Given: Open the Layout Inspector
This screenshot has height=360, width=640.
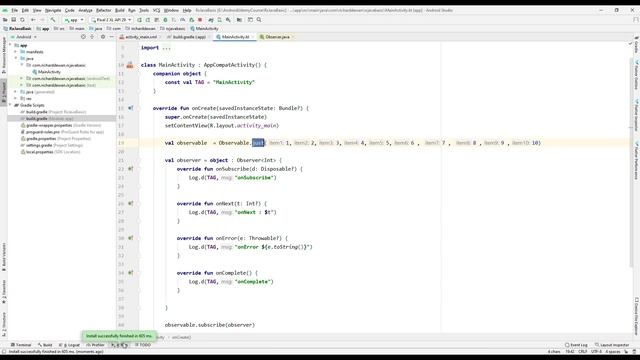Looking at the screenshot, I should click(x=612, y=345).
